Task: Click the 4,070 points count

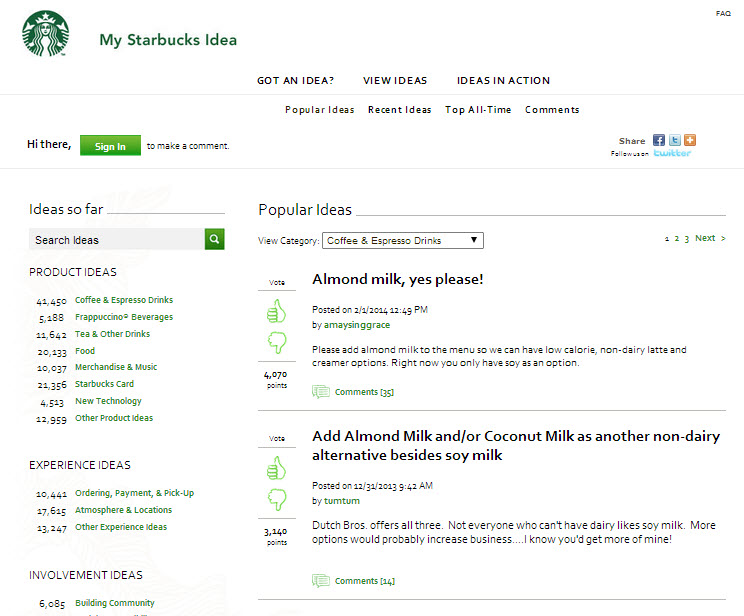Action: [x=276, y=374]
